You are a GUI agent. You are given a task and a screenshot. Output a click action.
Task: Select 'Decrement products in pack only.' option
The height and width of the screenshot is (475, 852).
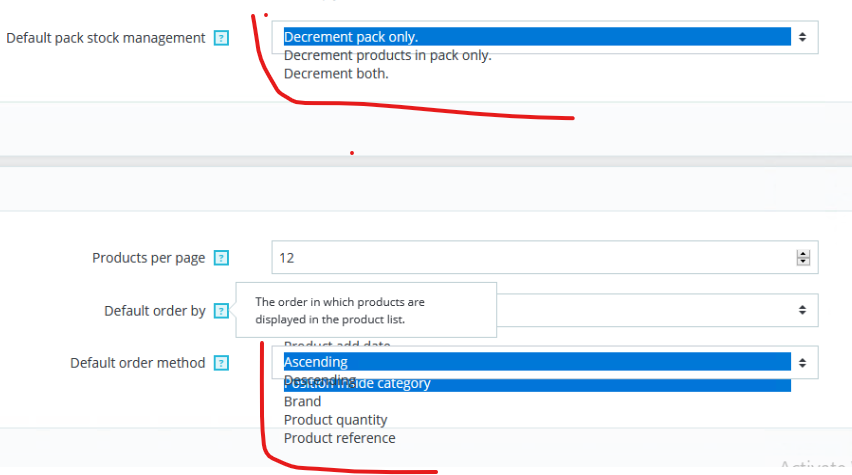click(x=387, y=55)
